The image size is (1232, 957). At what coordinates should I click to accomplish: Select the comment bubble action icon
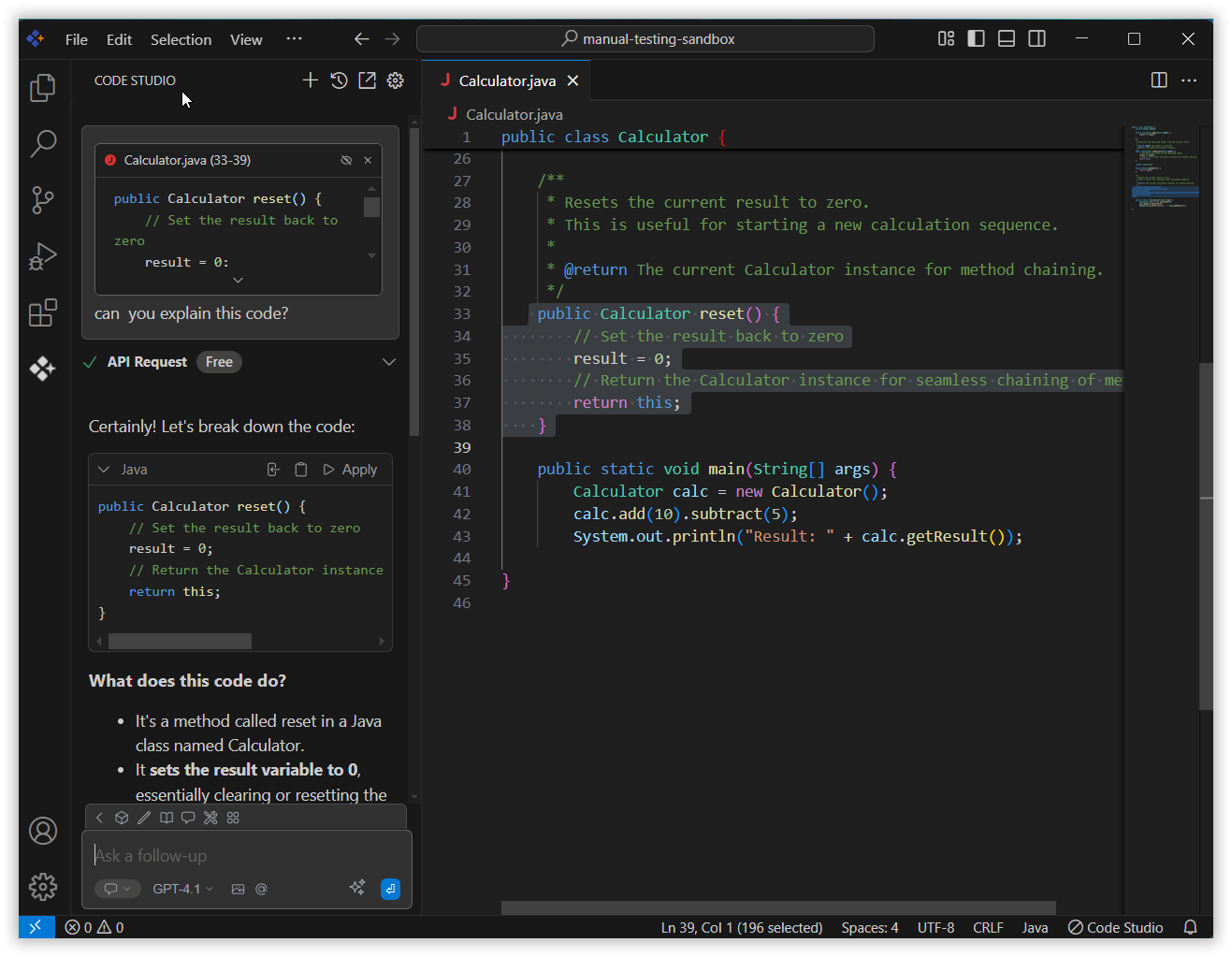tap(188, 818)
